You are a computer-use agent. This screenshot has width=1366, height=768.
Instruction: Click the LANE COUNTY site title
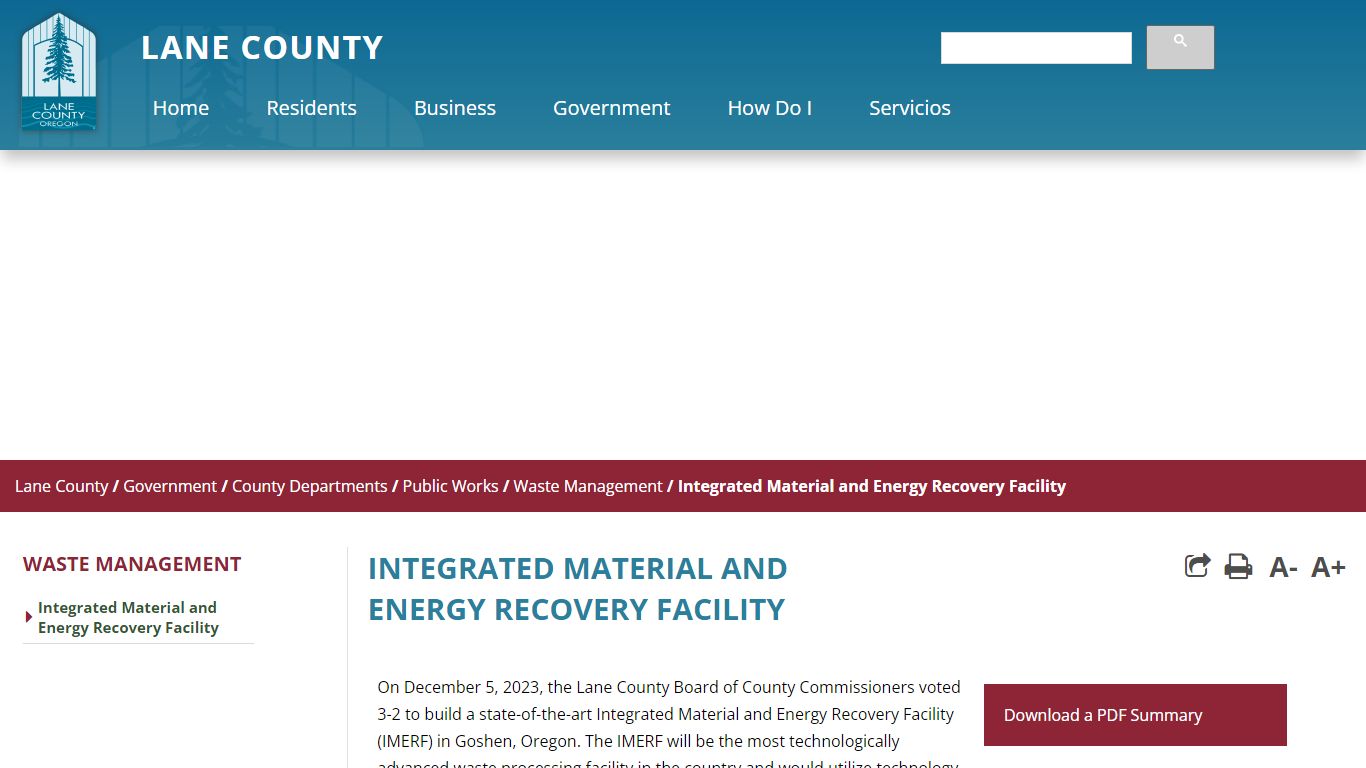pos(262,48)
